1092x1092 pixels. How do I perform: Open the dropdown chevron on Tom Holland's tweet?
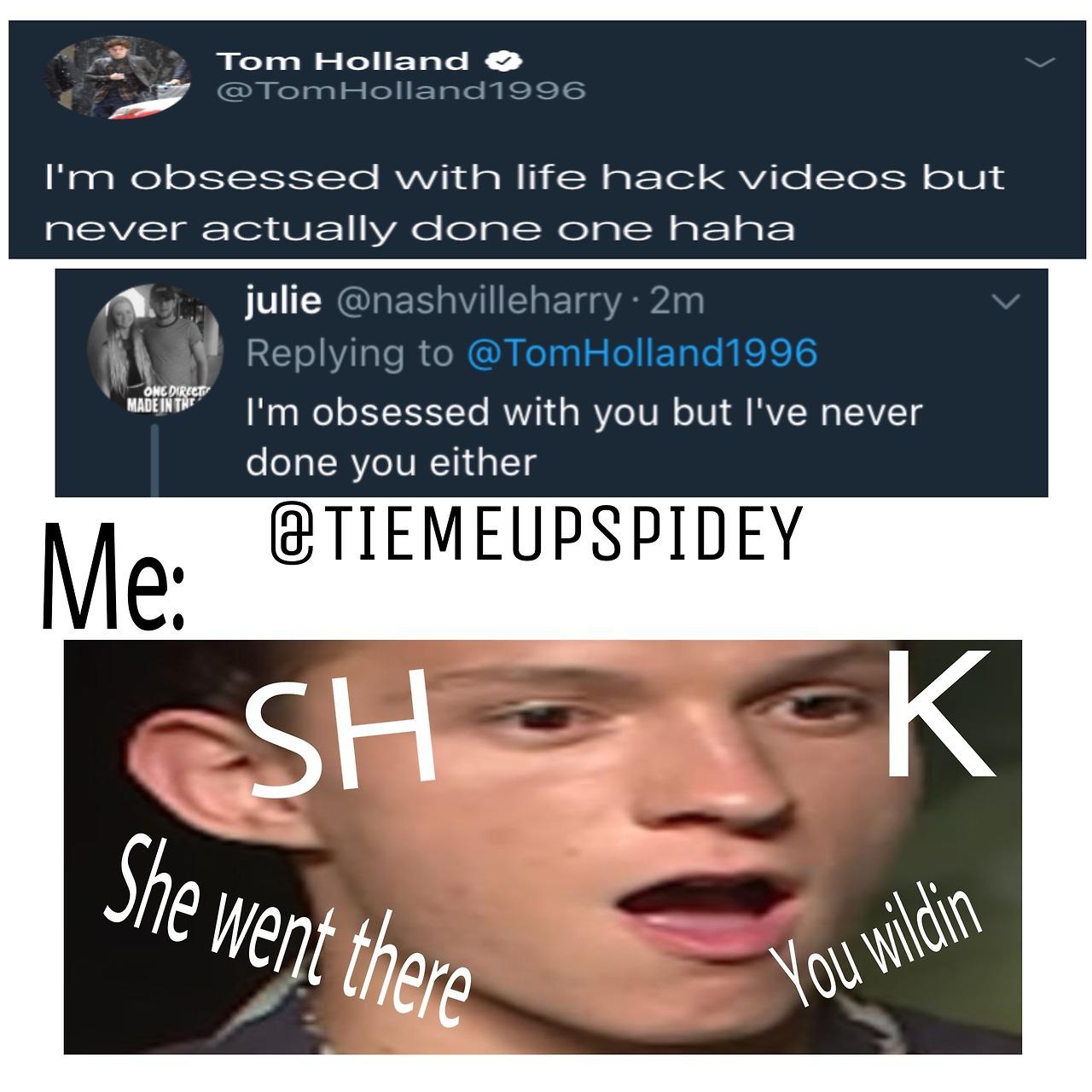[1039, 62]
